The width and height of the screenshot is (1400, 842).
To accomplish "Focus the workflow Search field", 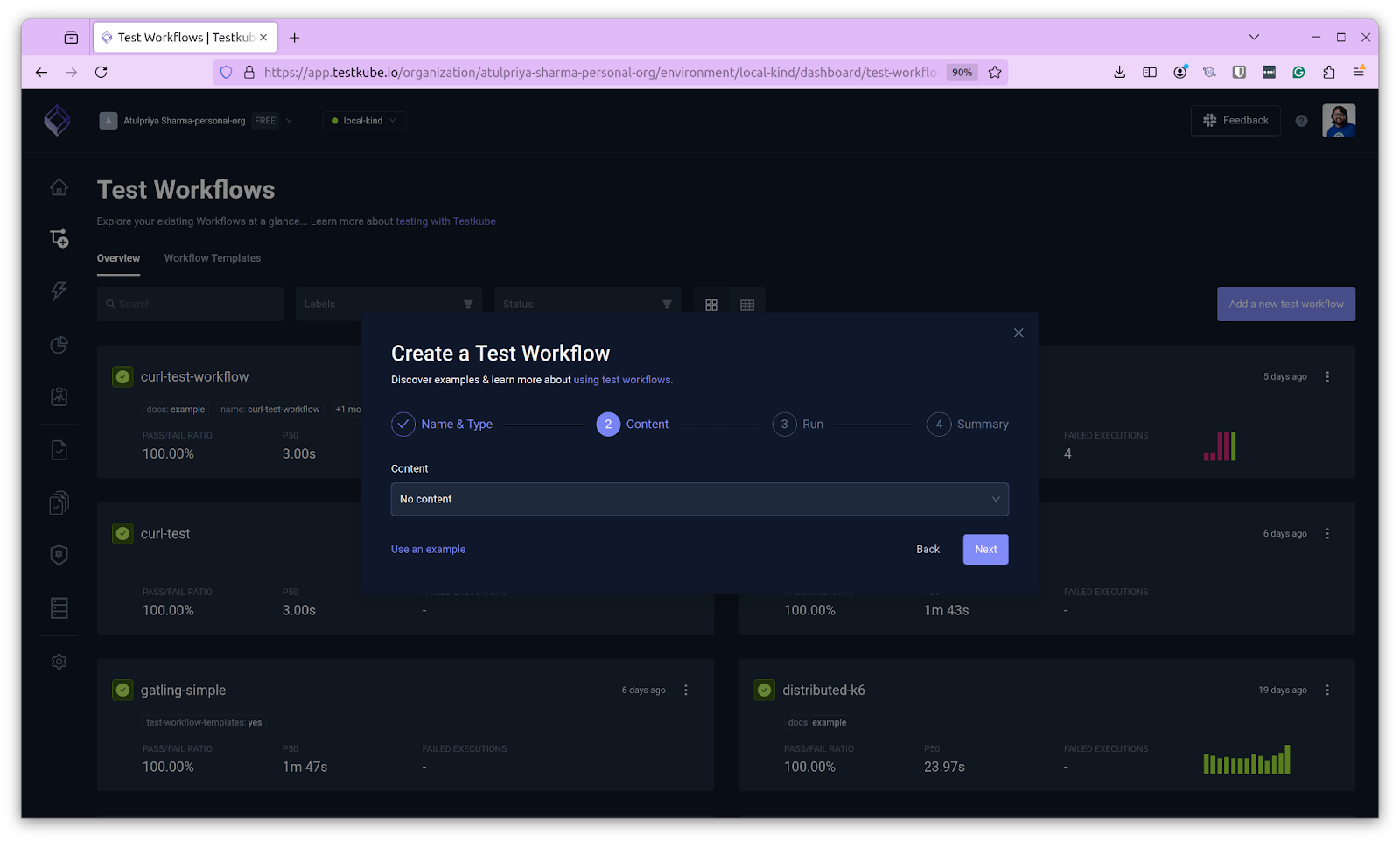I will 191,305.
